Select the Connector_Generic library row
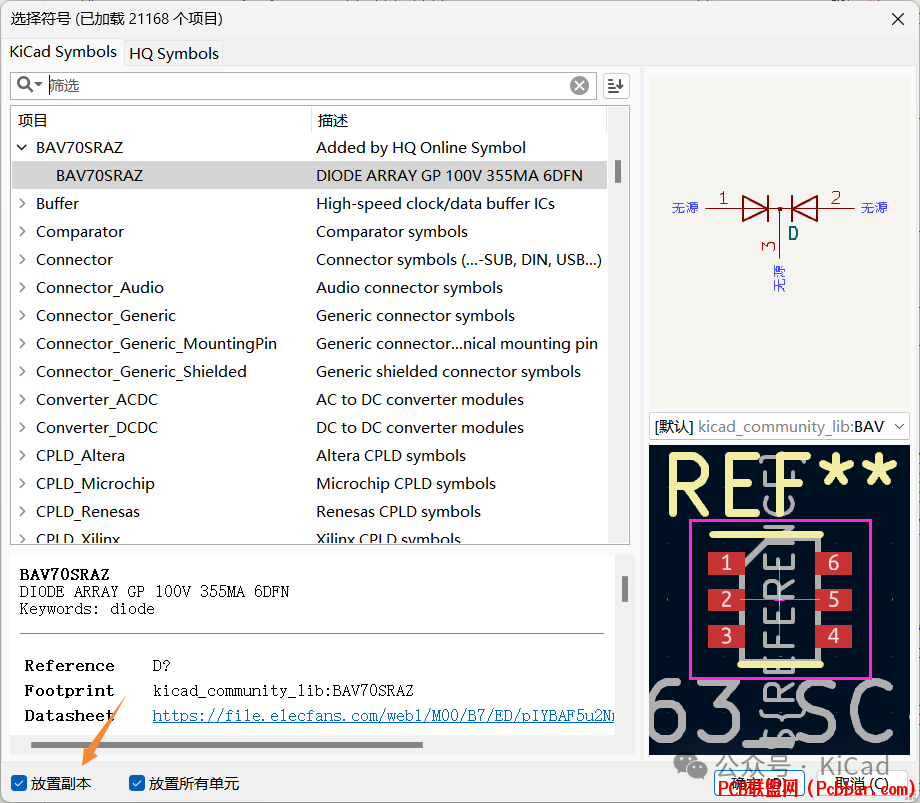Viewport: 920px width, 803px height. (x=309, y=316)
